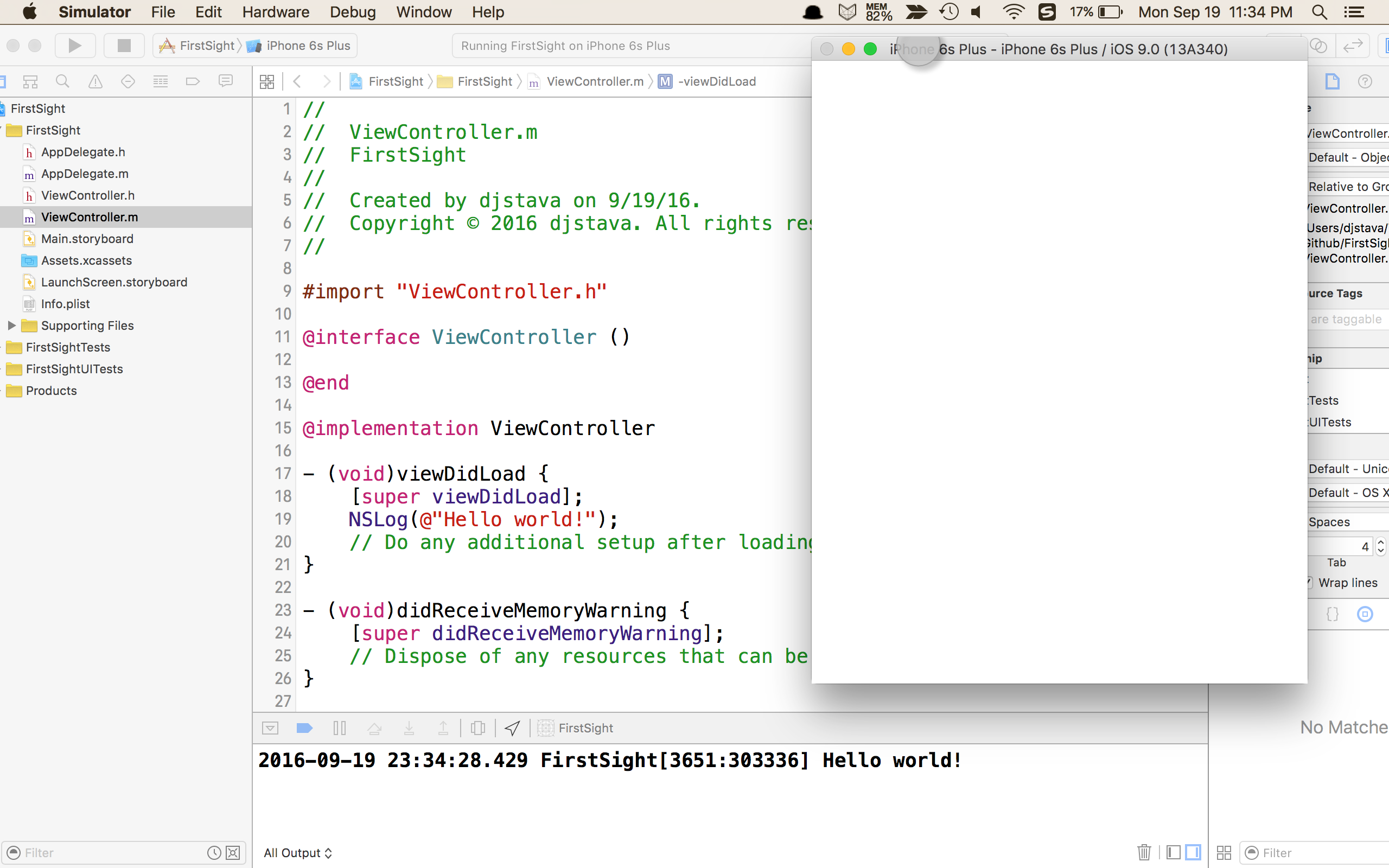Hide the debug area with disclosure button
Image resolution: width=1389 pixels, height=868 pixels.
click(x=270, y=728)
